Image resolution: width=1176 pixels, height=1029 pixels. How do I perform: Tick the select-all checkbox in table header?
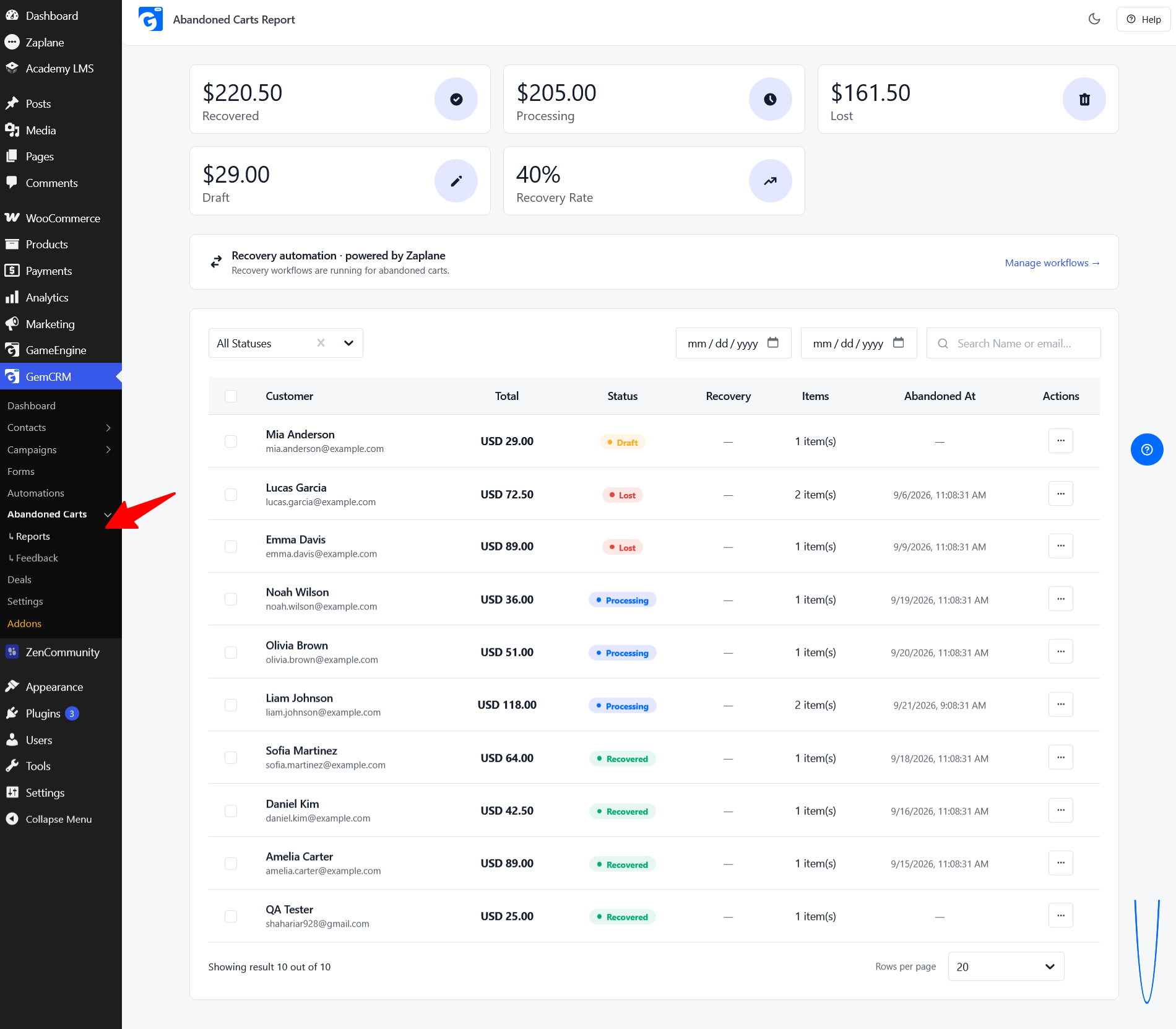pos(231,396)
